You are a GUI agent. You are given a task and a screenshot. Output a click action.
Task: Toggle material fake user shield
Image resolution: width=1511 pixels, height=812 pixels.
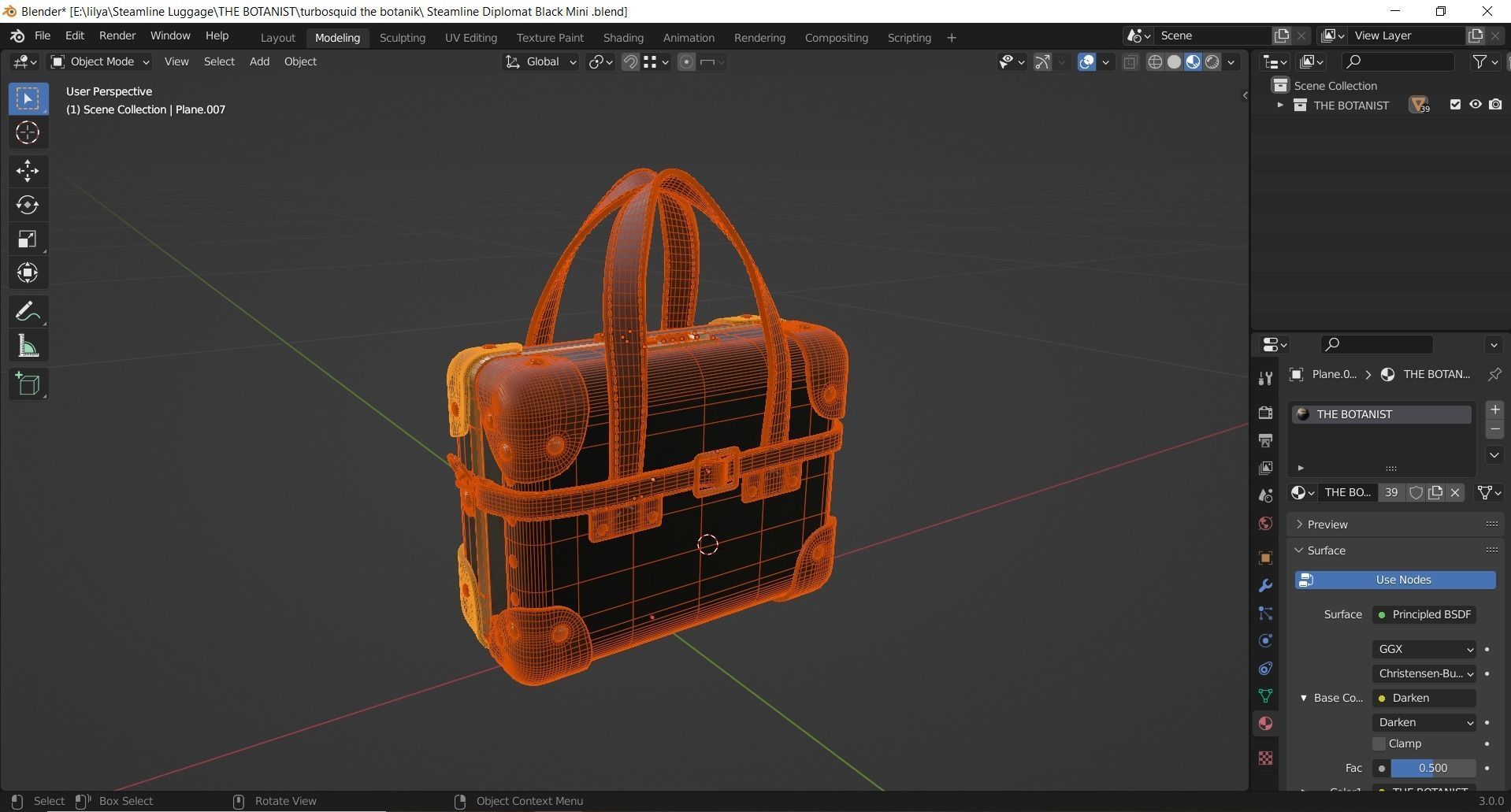[x=1416, y=493]
